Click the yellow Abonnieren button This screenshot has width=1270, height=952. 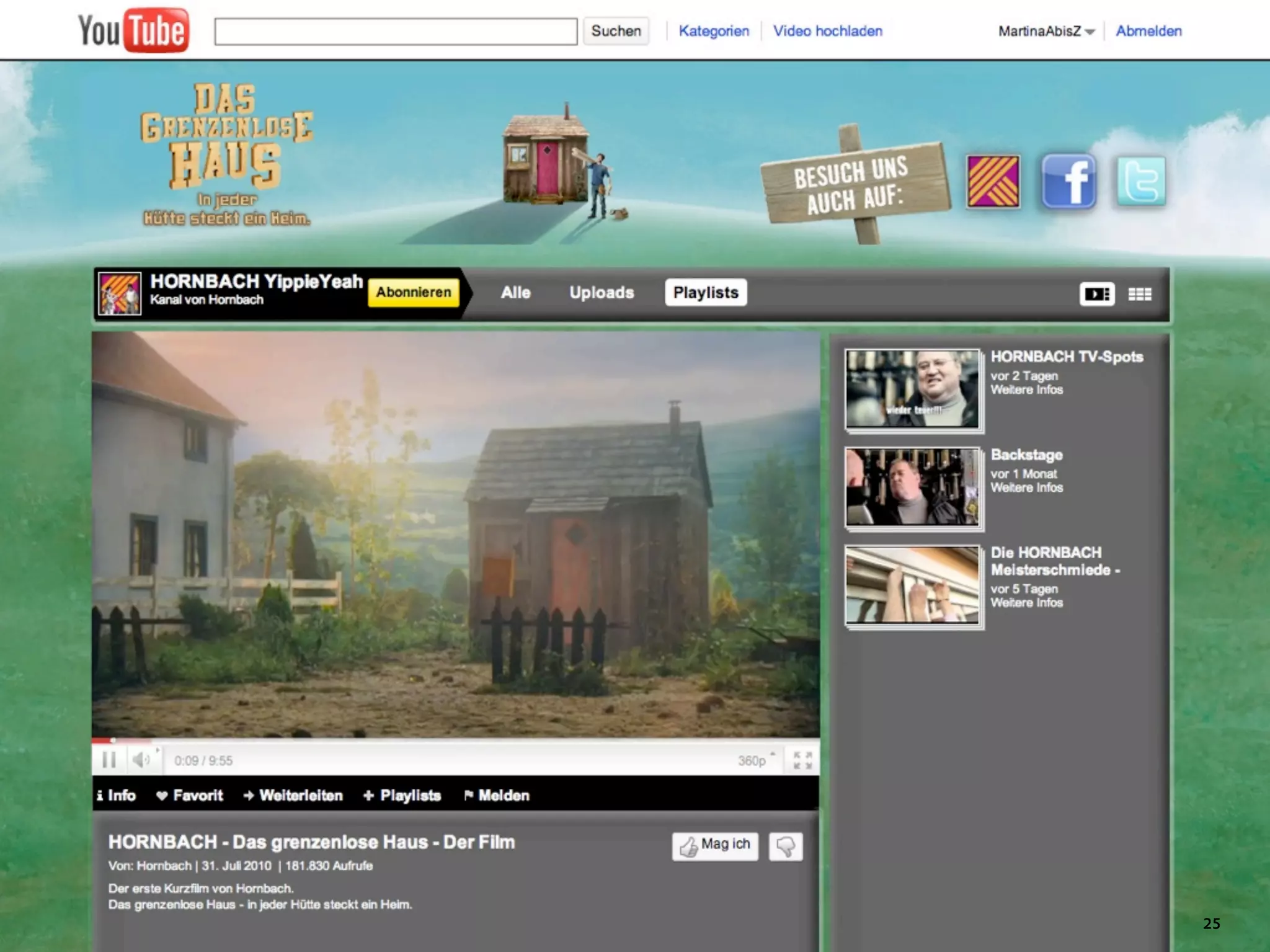pos(414,292)
